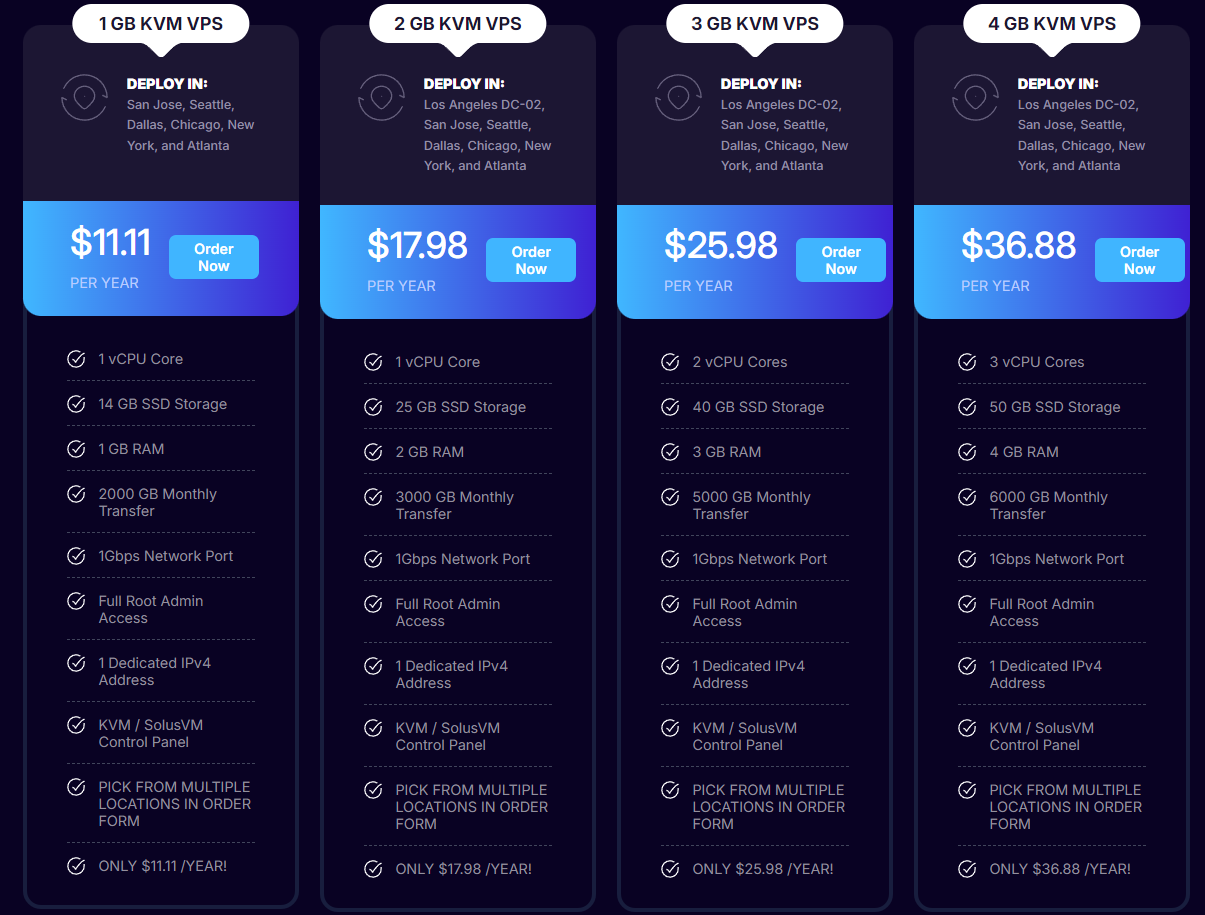Viewport: 1205px width, 915px height.
Task: Click the location pin icon on 1 GB plan
Action: (84, 98)
